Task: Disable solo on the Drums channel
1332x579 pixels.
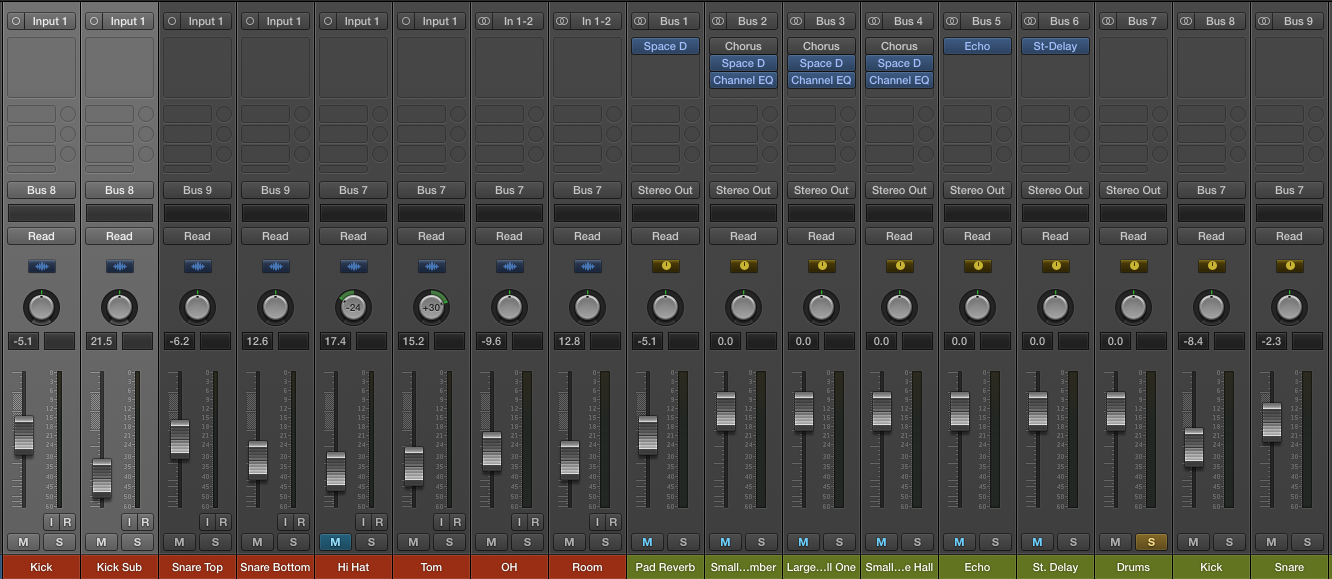Action: pos(1151,542)
